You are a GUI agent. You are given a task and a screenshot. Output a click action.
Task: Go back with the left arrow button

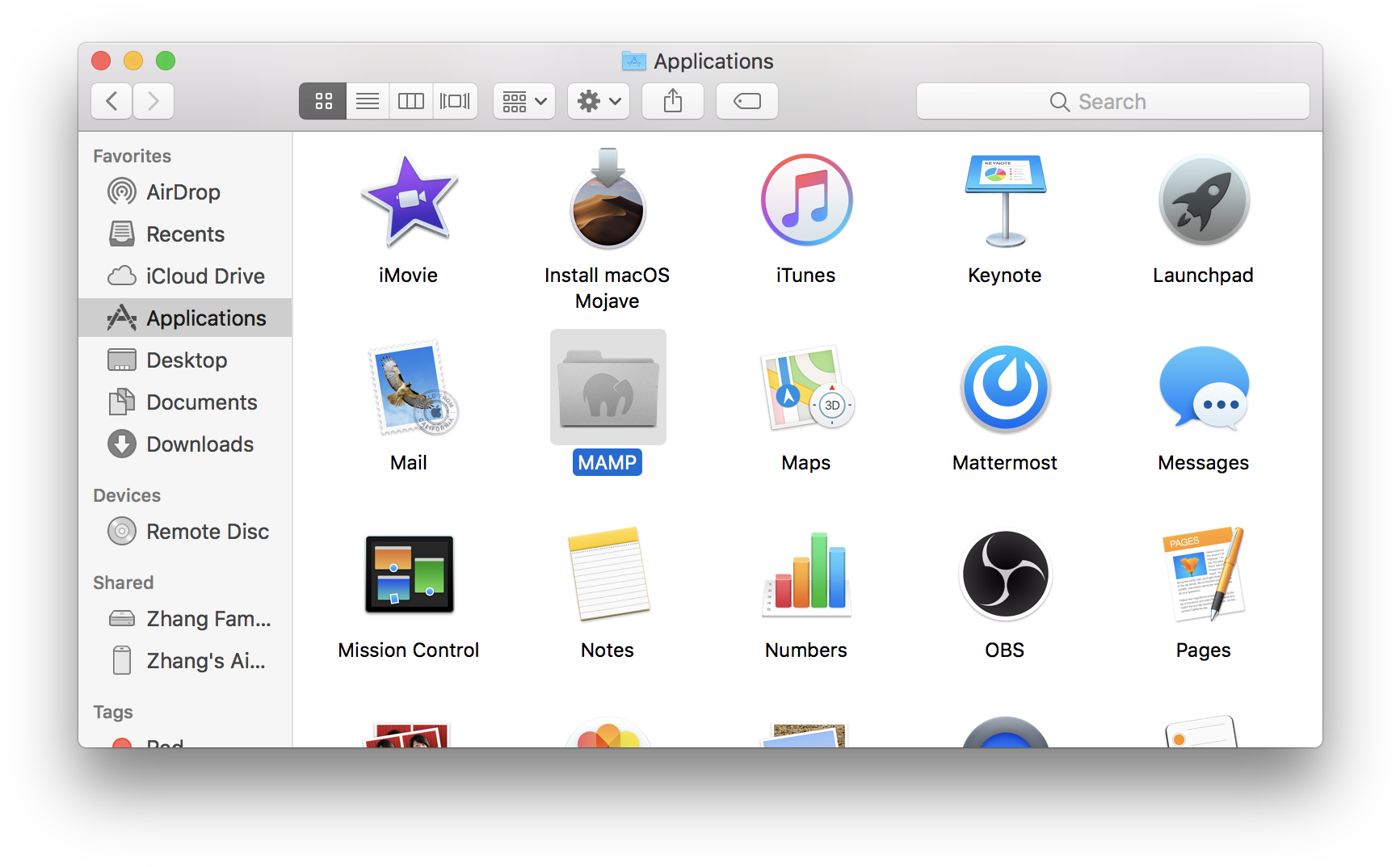[112, 101]
